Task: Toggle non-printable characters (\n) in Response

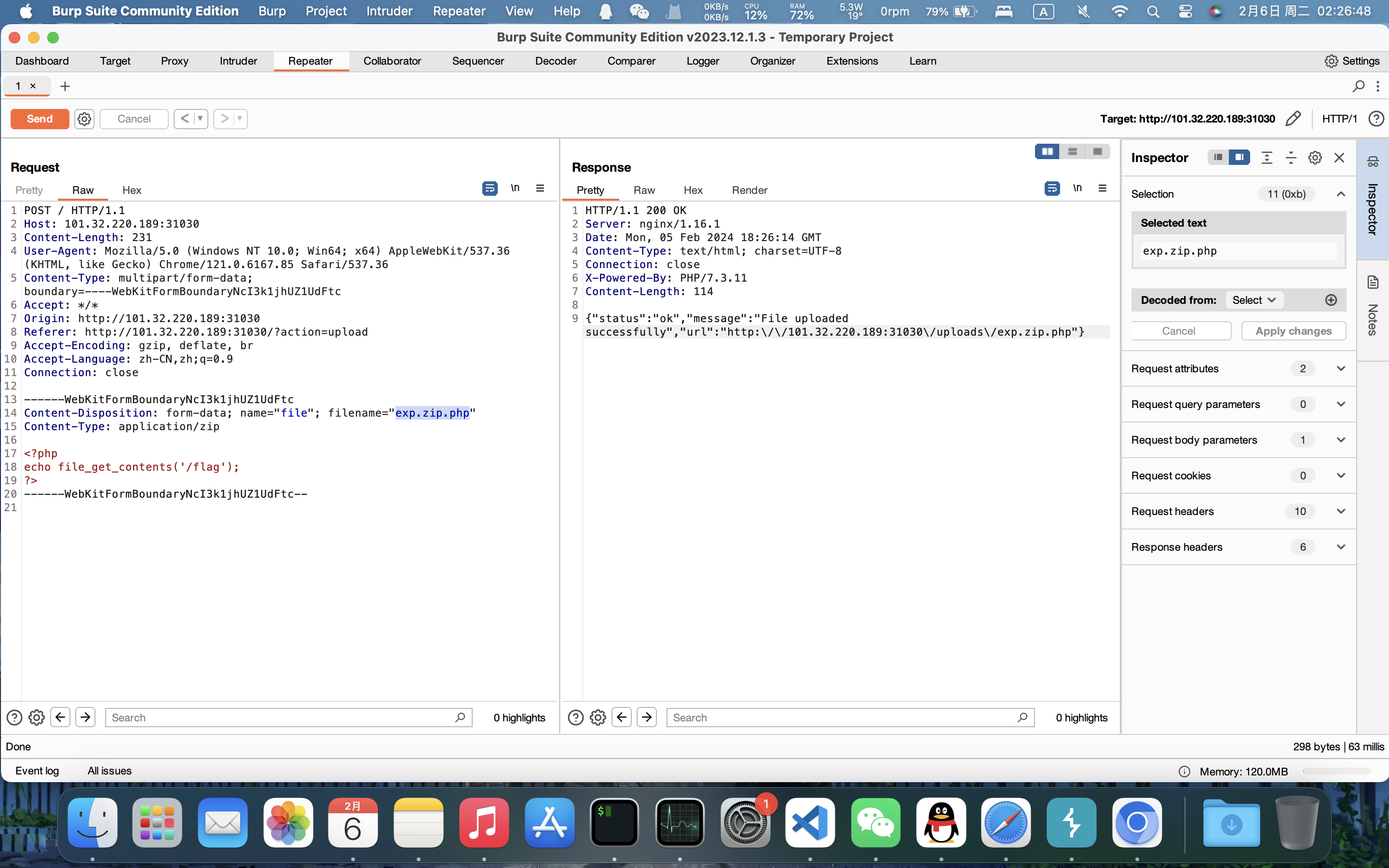Action: (x=1077, y=188)
